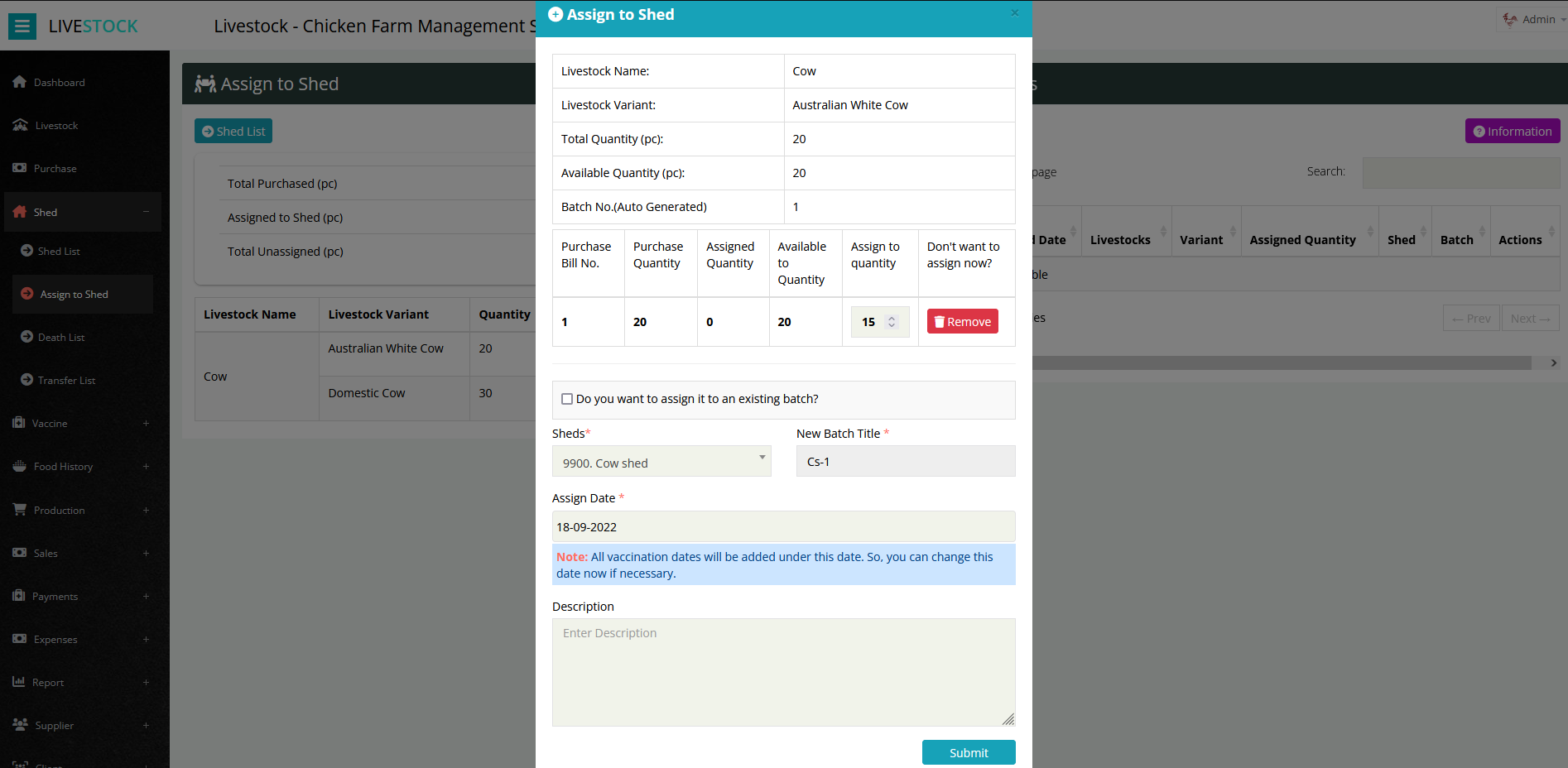1568x768 pixels.
Task: Open the hamburger navigation menu
Action: coord(22,26)
